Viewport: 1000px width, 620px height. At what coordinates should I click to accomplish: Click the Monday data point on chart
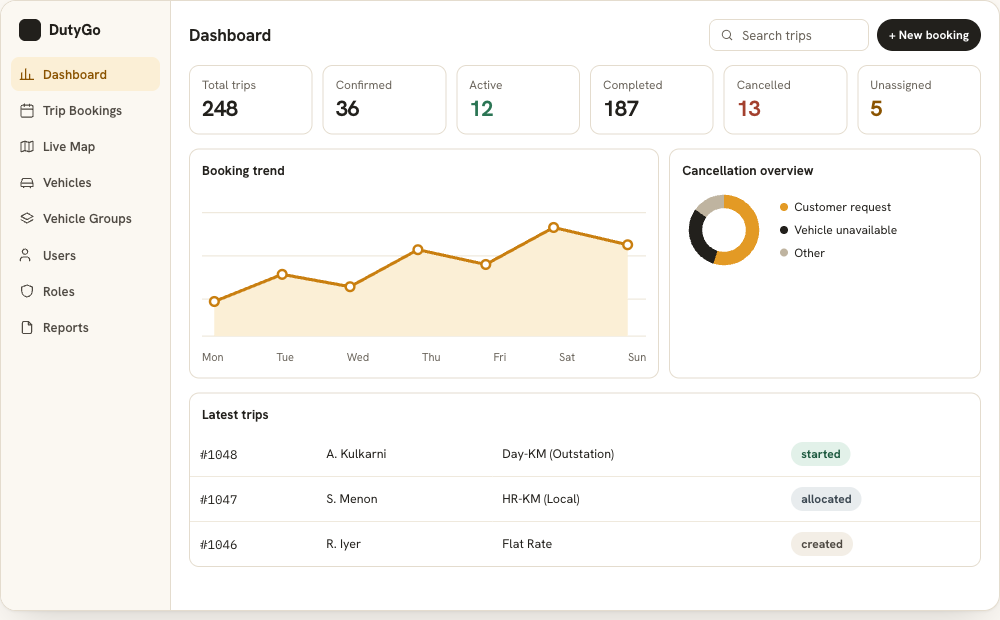(214, 302)
